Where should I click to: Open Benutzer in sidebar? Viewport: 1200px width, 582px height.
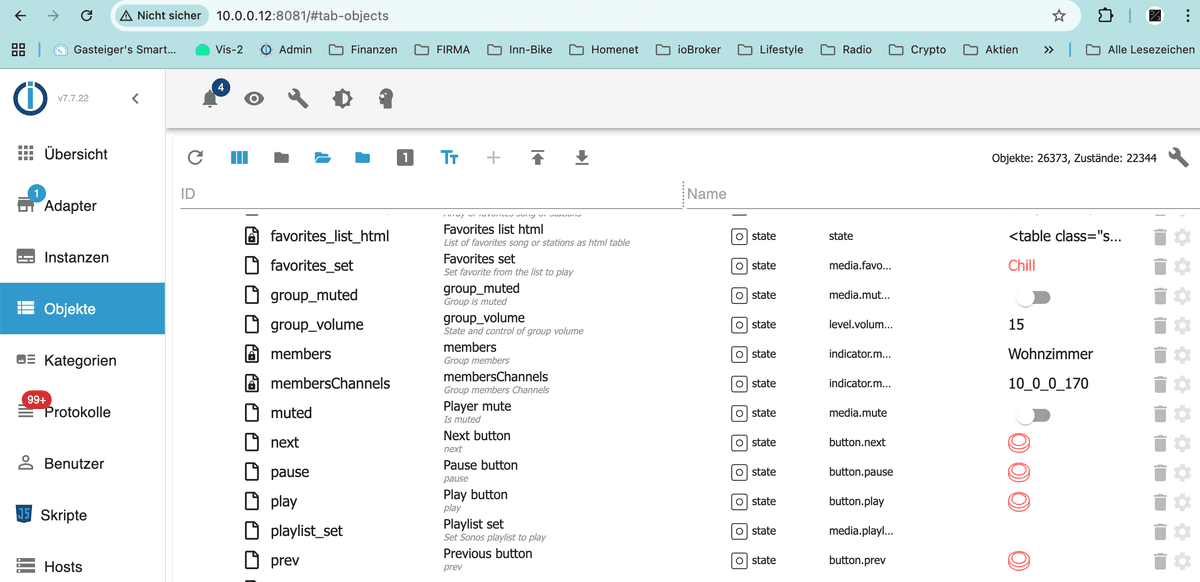coord(82,463)
